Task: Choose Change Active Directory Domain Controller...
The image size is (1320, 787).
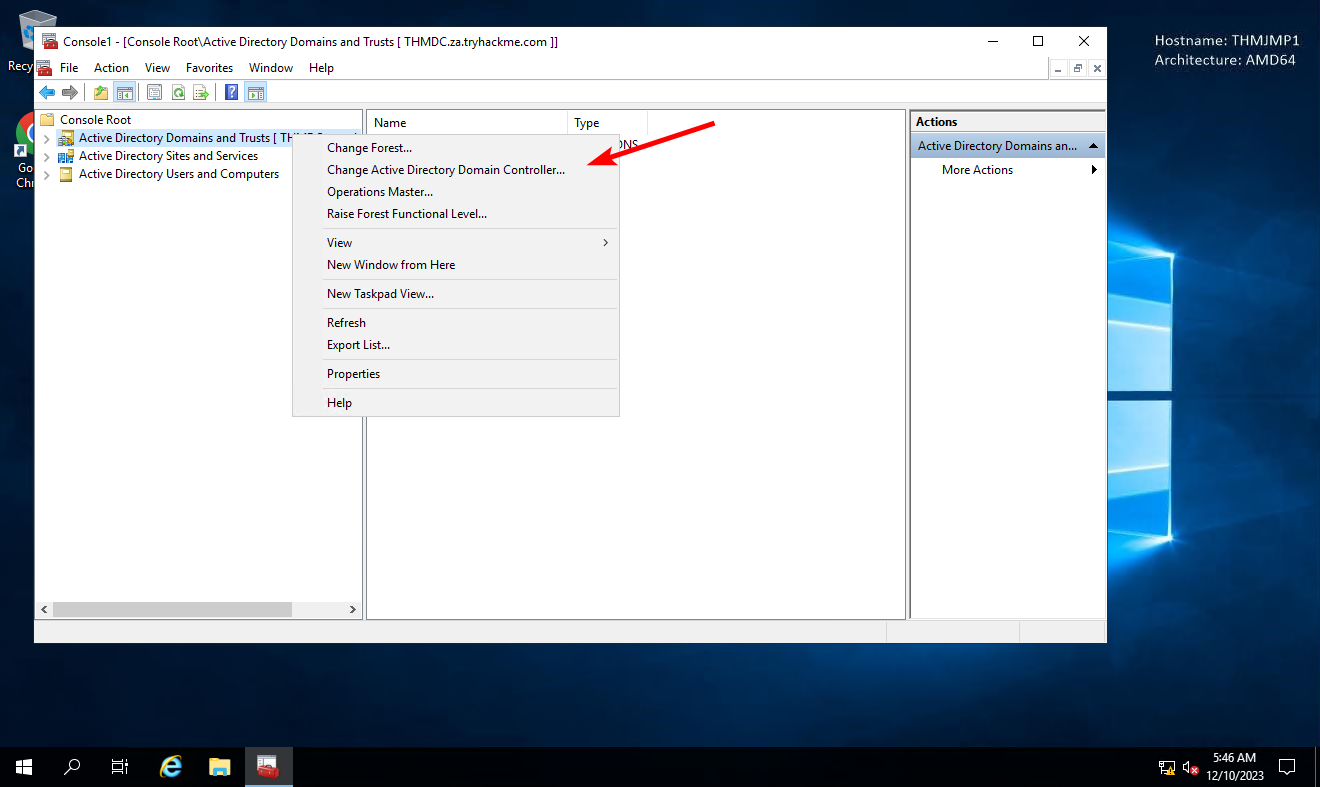Action: [x=456, y=170]
